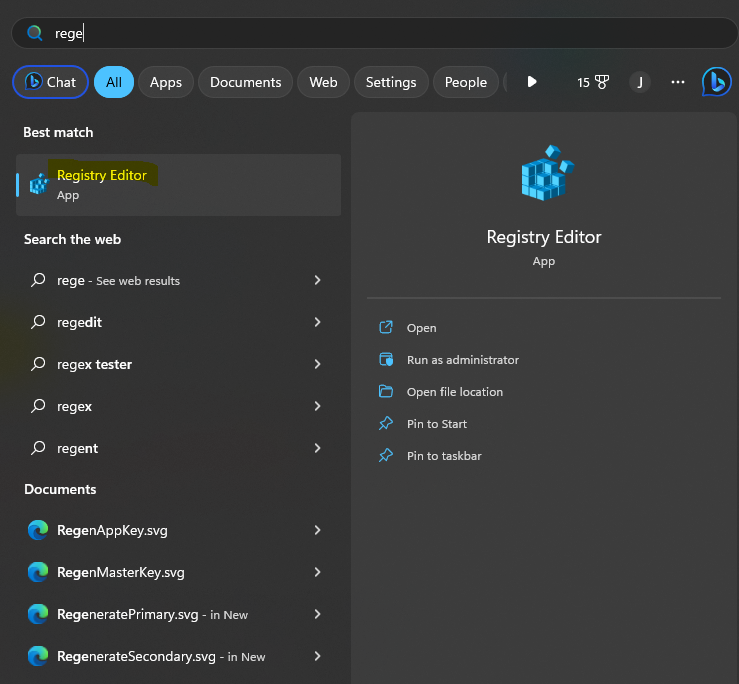Click the 'Registry Editor' title in preview pane

click(x=544, y=237)
